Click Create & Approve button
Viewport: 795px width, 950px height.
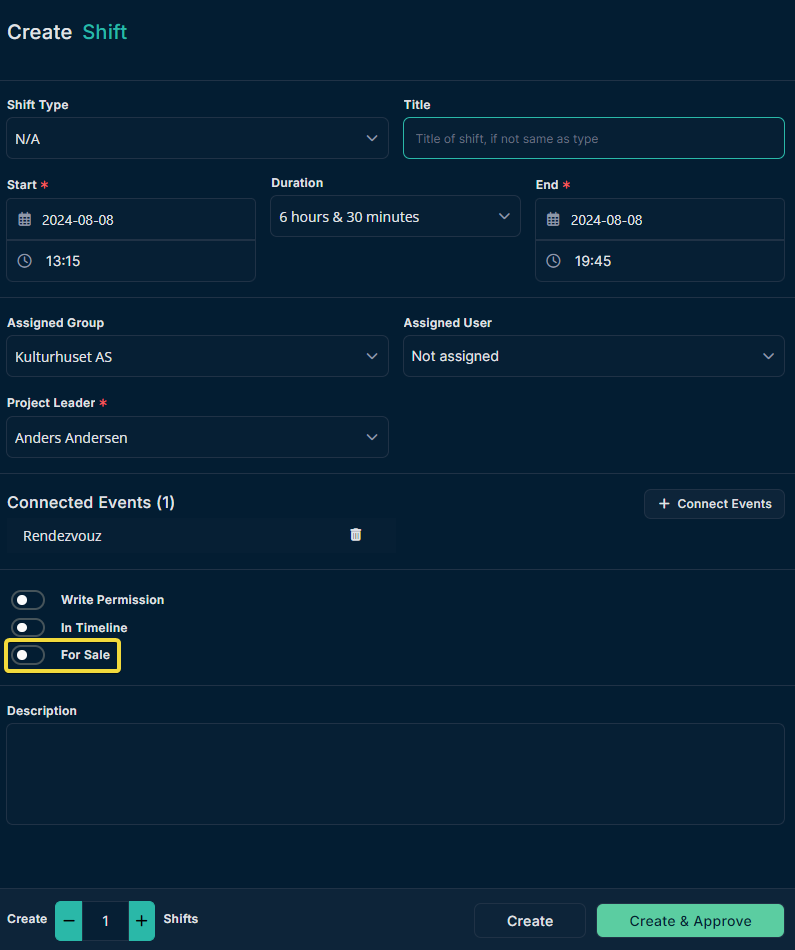(x=690, y=921)
